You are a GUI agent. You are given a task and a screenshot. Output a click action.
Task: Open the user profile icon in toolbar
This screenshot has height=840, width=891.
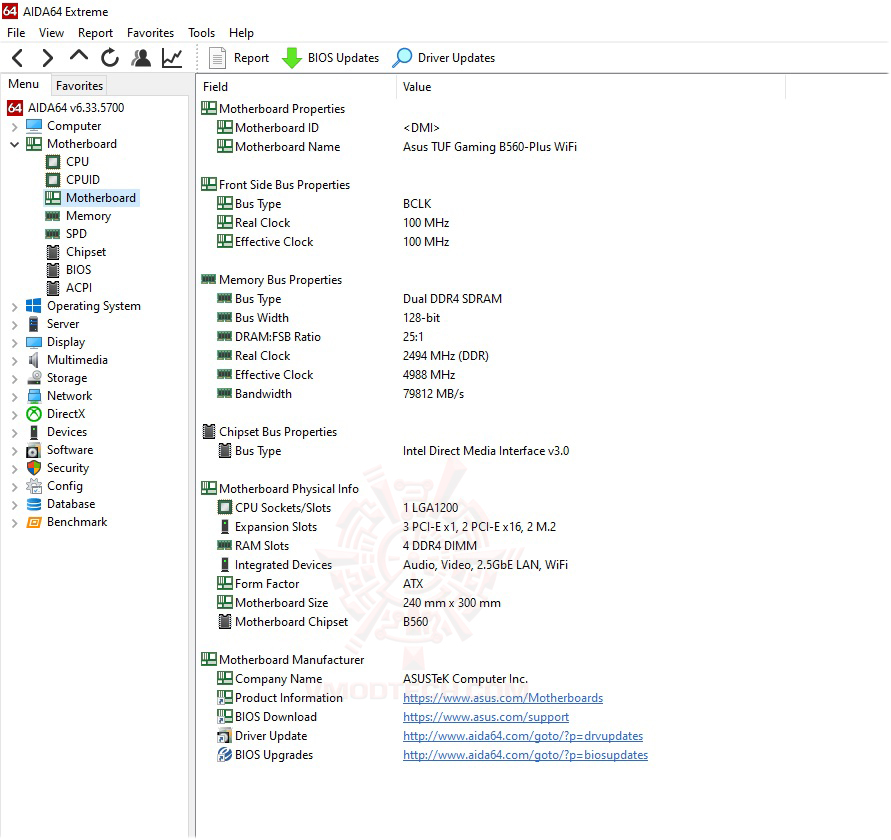click(x=141, y=58)
